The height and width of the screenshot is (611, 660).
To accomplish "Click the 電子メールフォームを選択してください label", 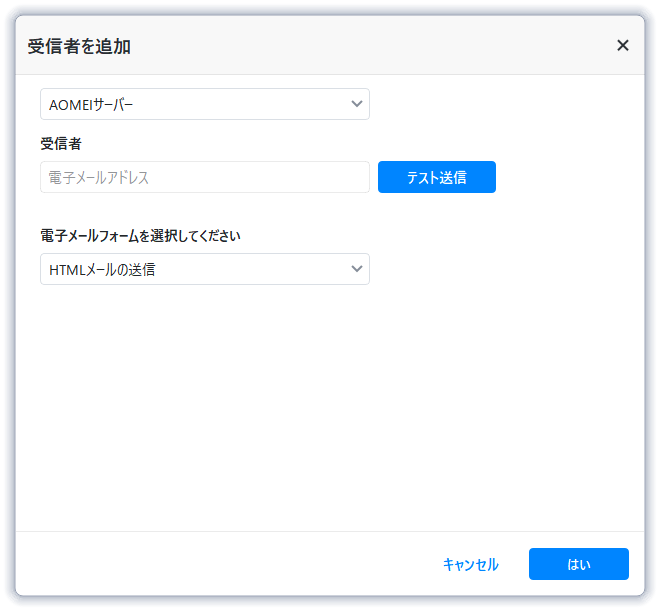I will point(140,236).
